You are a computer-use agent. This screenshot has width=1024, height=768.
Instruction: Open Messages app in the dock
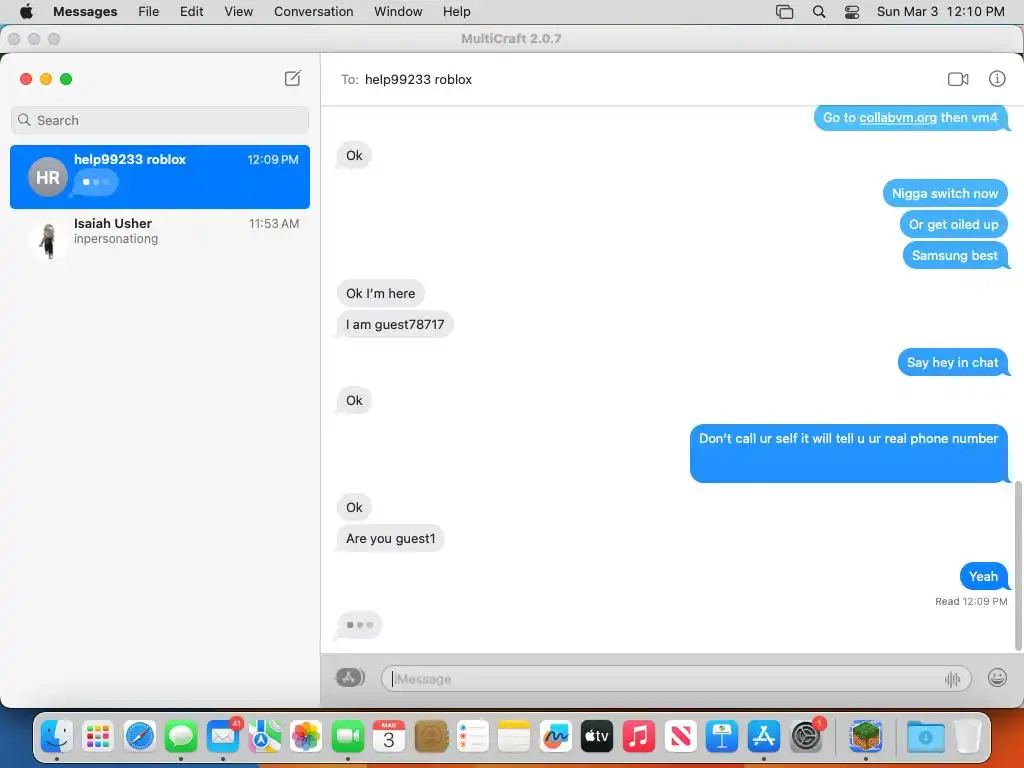(181, 737)
